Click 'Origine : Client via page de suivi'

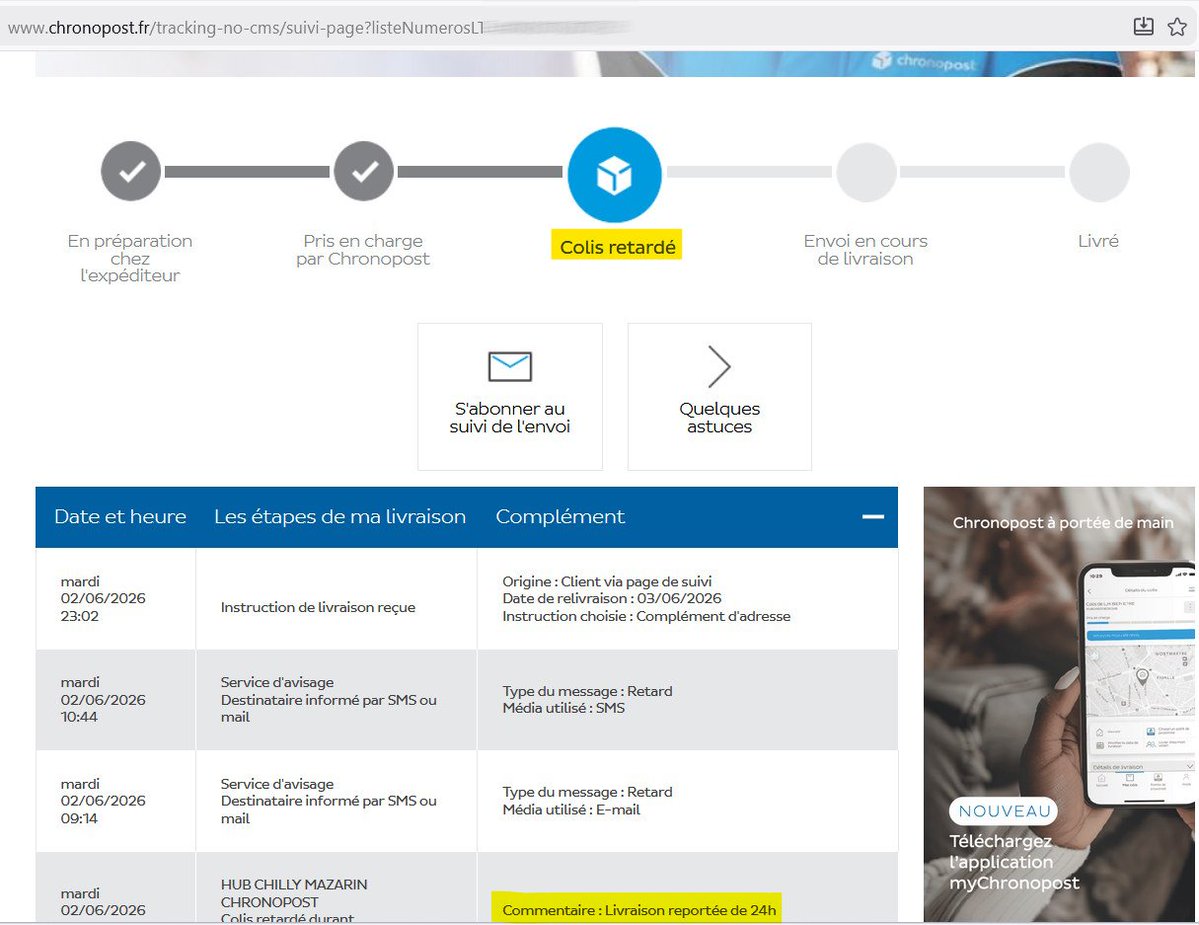(607, 581)
